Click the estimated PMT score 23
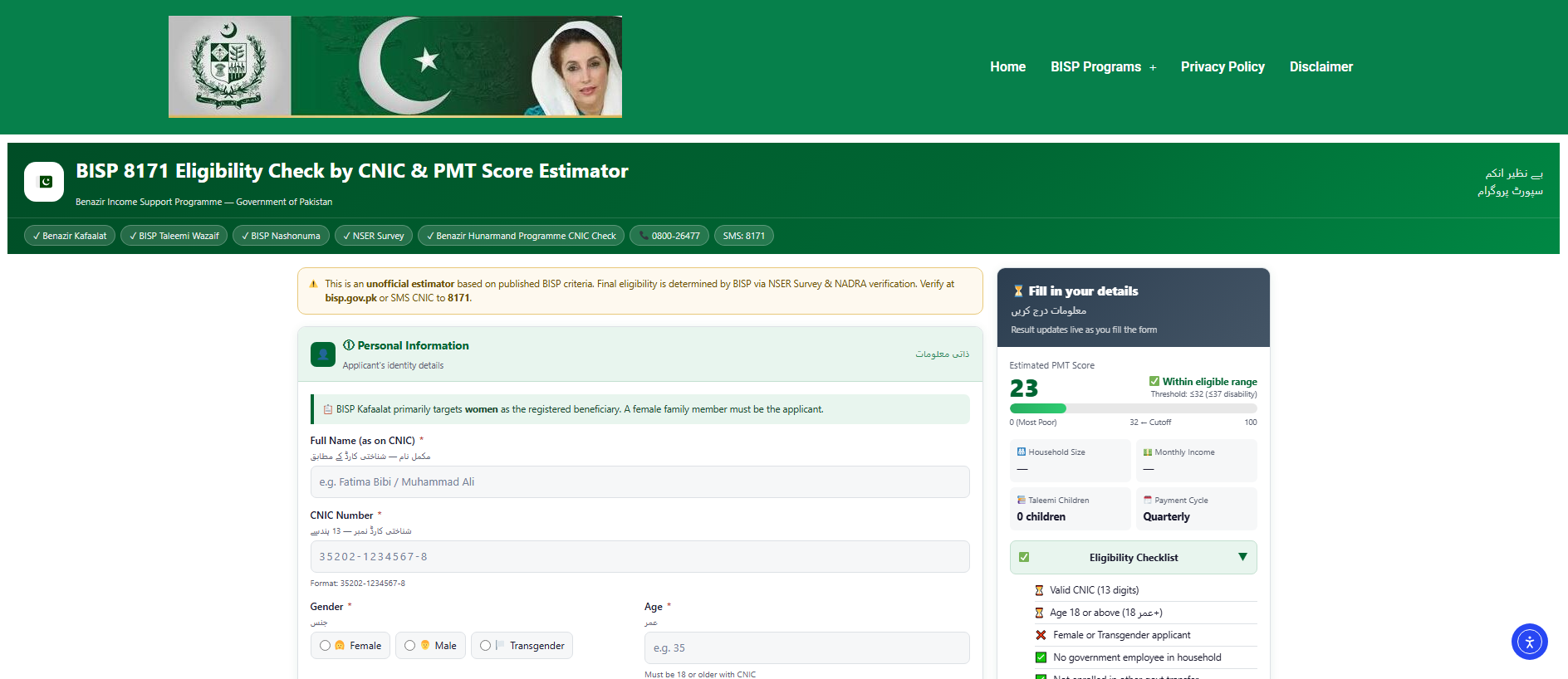1568x679 pixels. [1024, 388]
